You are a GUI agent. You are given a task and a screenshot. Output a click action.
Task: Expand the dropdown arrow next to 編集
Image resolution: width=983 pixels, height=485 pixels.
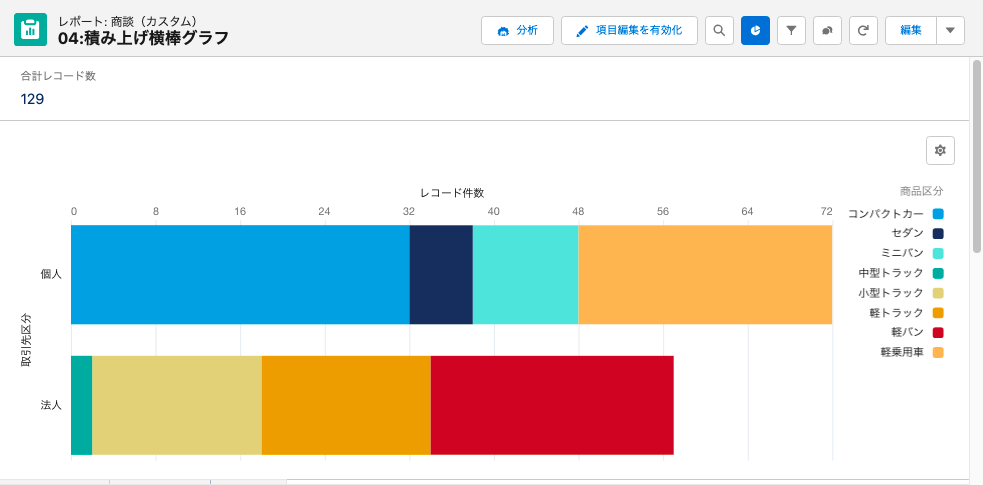(950, 30)
